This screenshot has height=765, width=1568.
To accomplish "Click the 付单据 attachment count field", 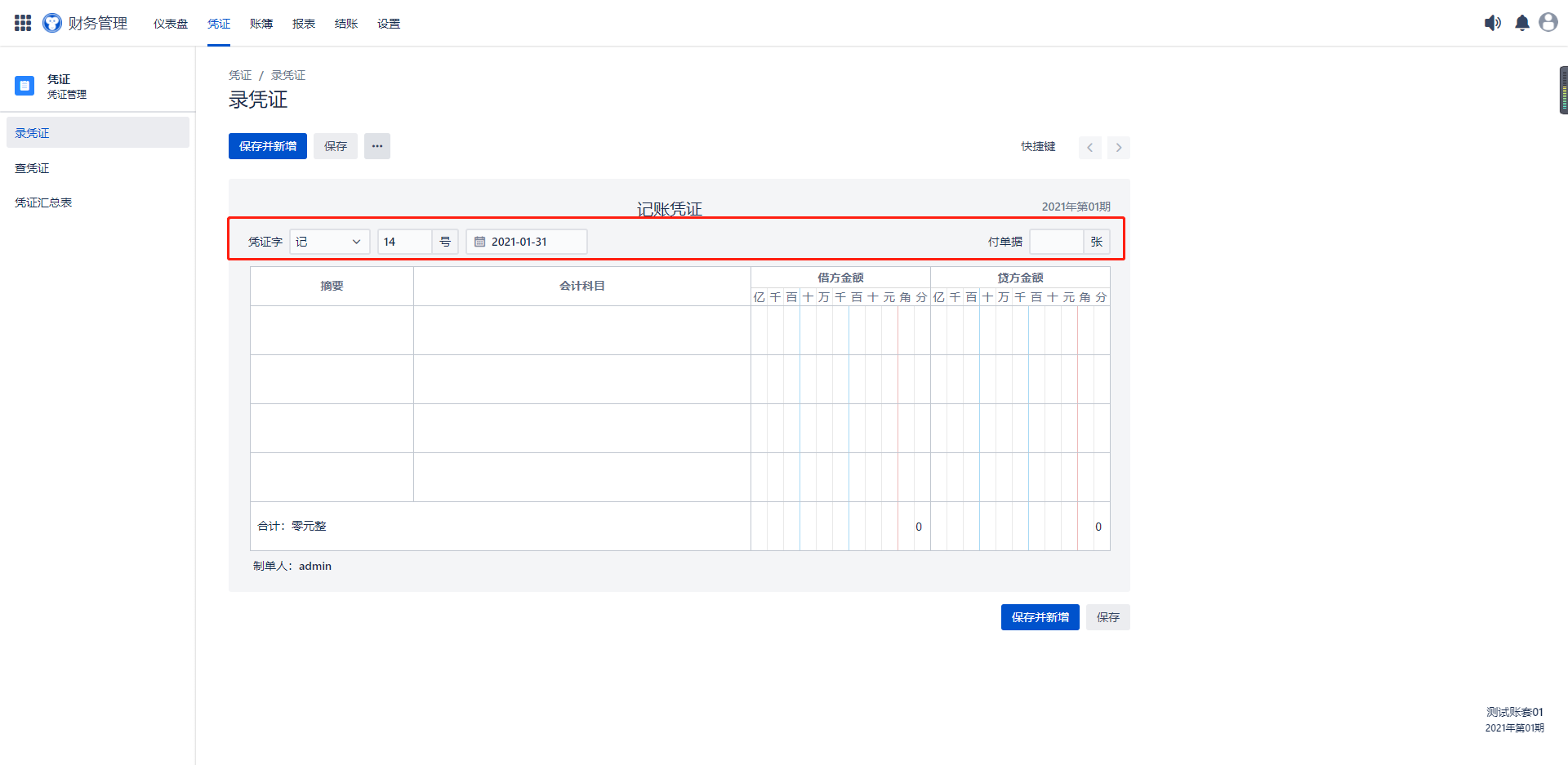I will [1057, 242].
